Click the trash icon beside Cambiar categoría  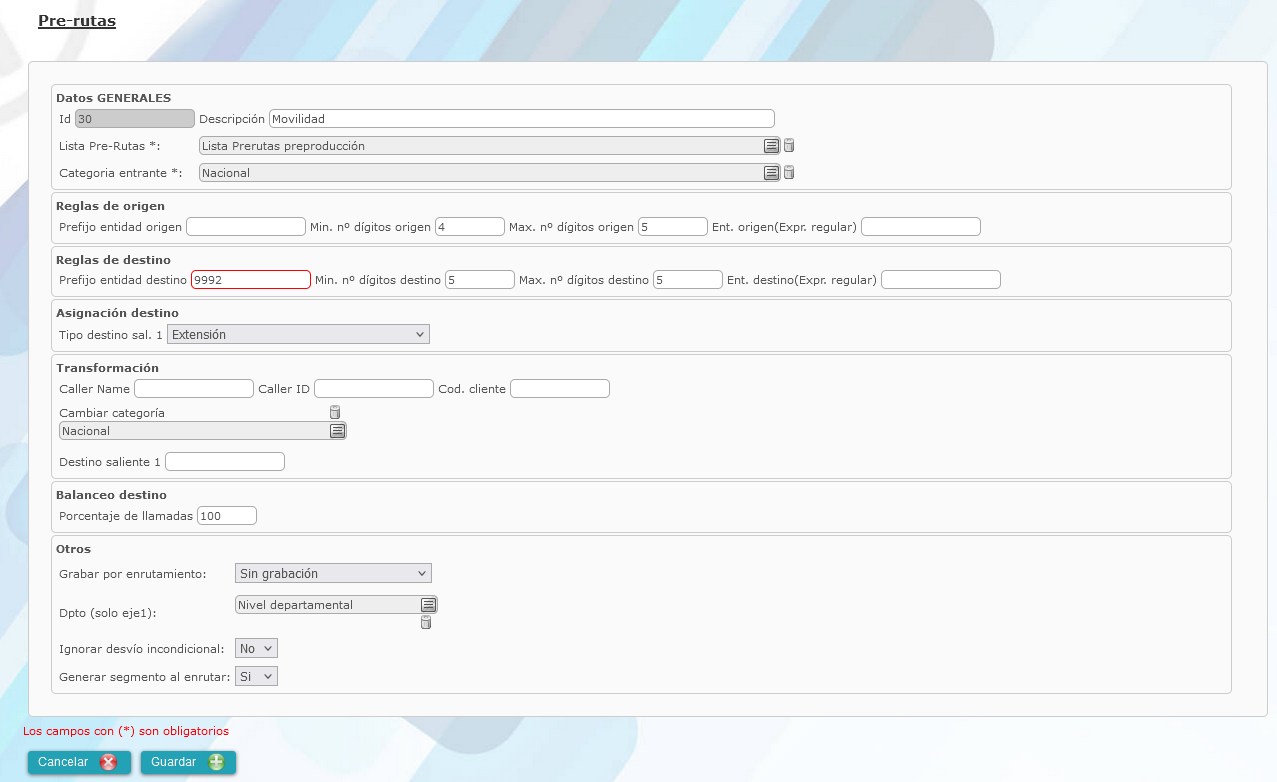pyautogui.click(x=335, y=412)
